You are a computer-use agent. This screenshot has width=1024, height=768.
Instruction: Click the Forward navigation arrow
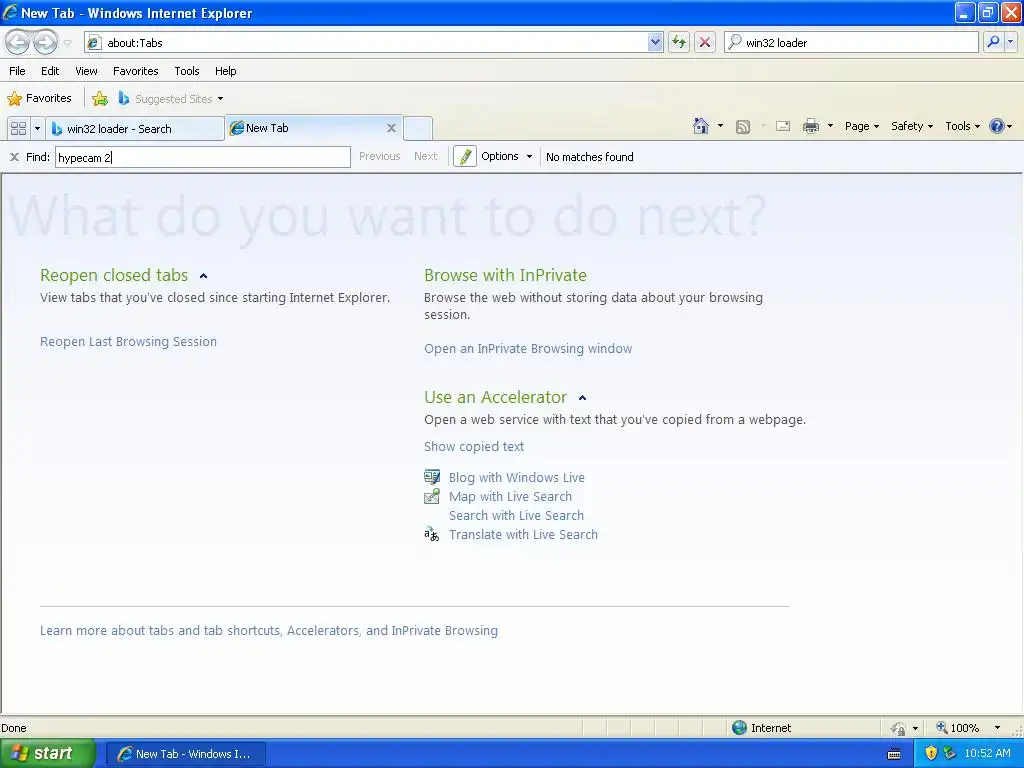click(45, 42)
